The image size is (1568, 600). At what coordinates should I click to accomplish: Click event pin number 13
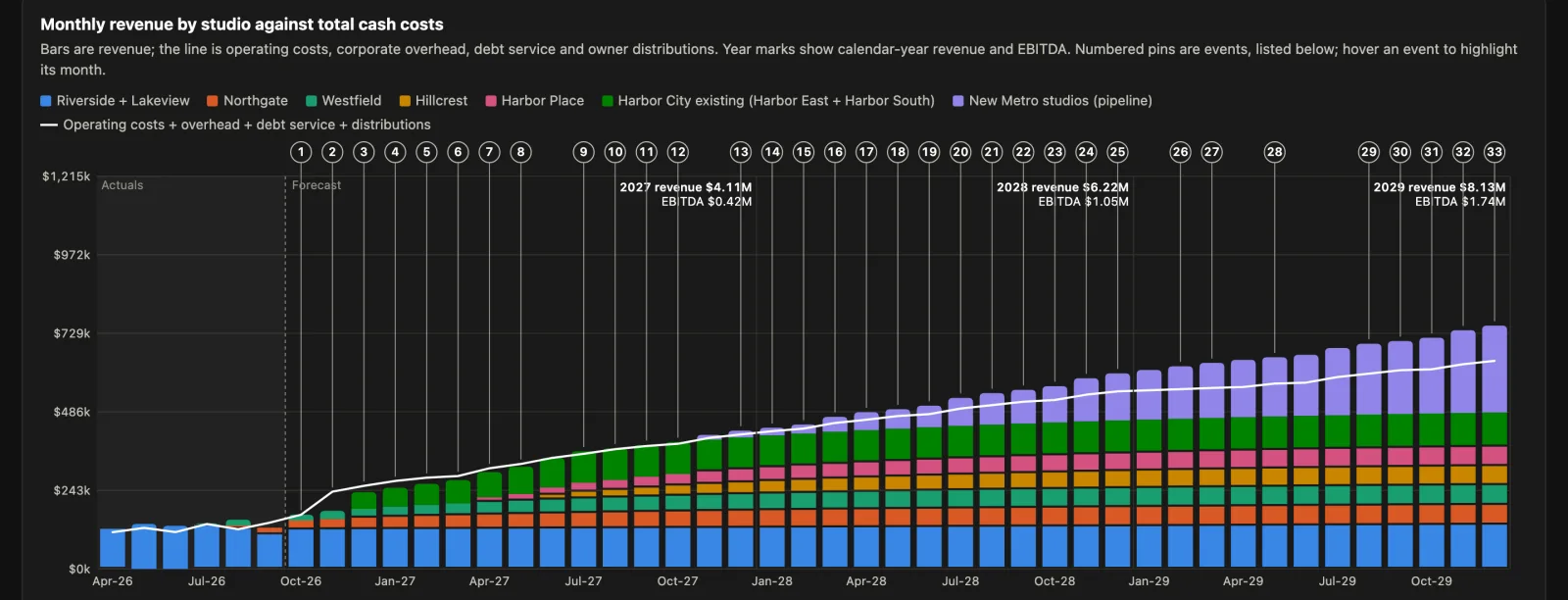(741, 152)
